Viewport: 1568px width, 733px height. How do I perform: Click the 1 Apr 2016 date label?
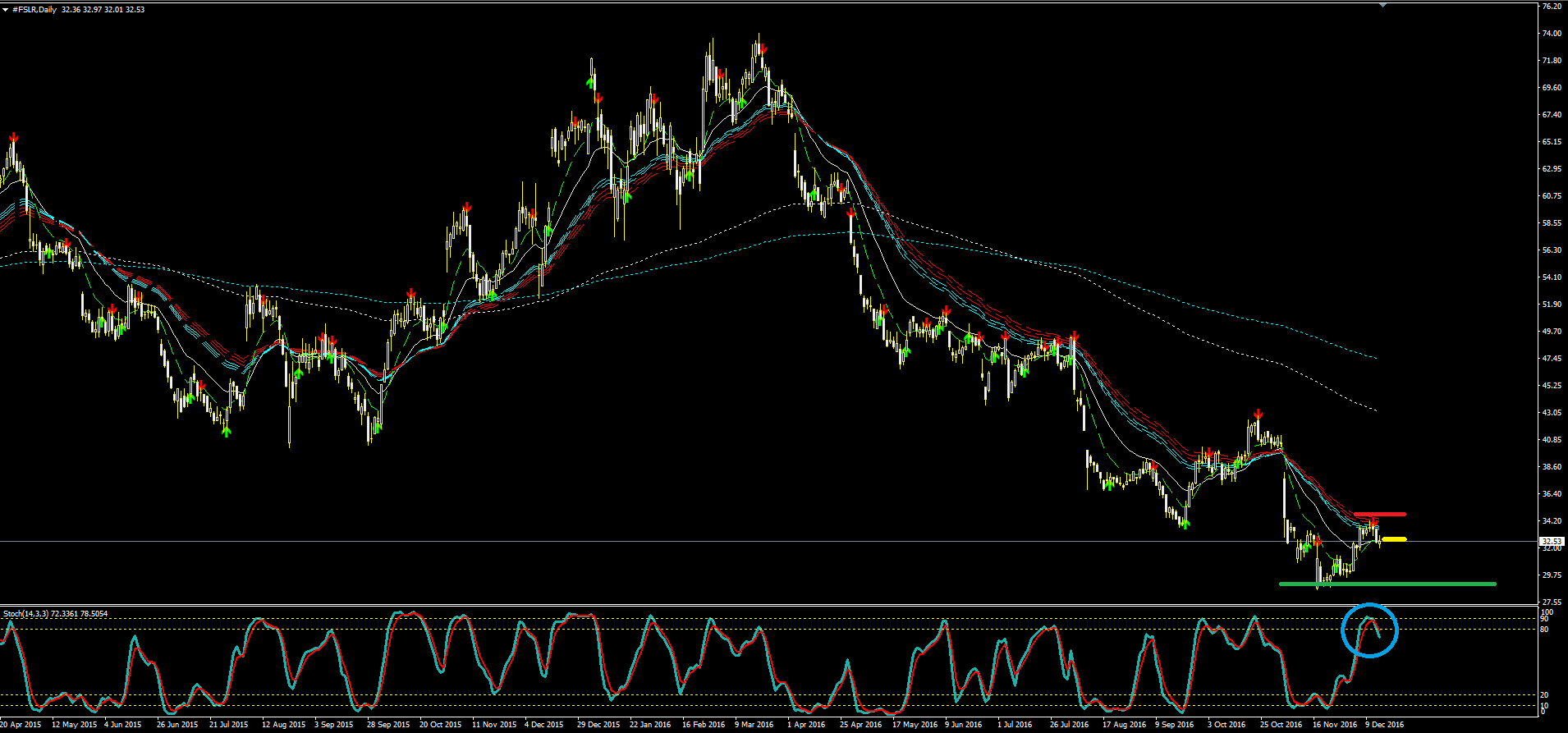[x=806, y=725]
